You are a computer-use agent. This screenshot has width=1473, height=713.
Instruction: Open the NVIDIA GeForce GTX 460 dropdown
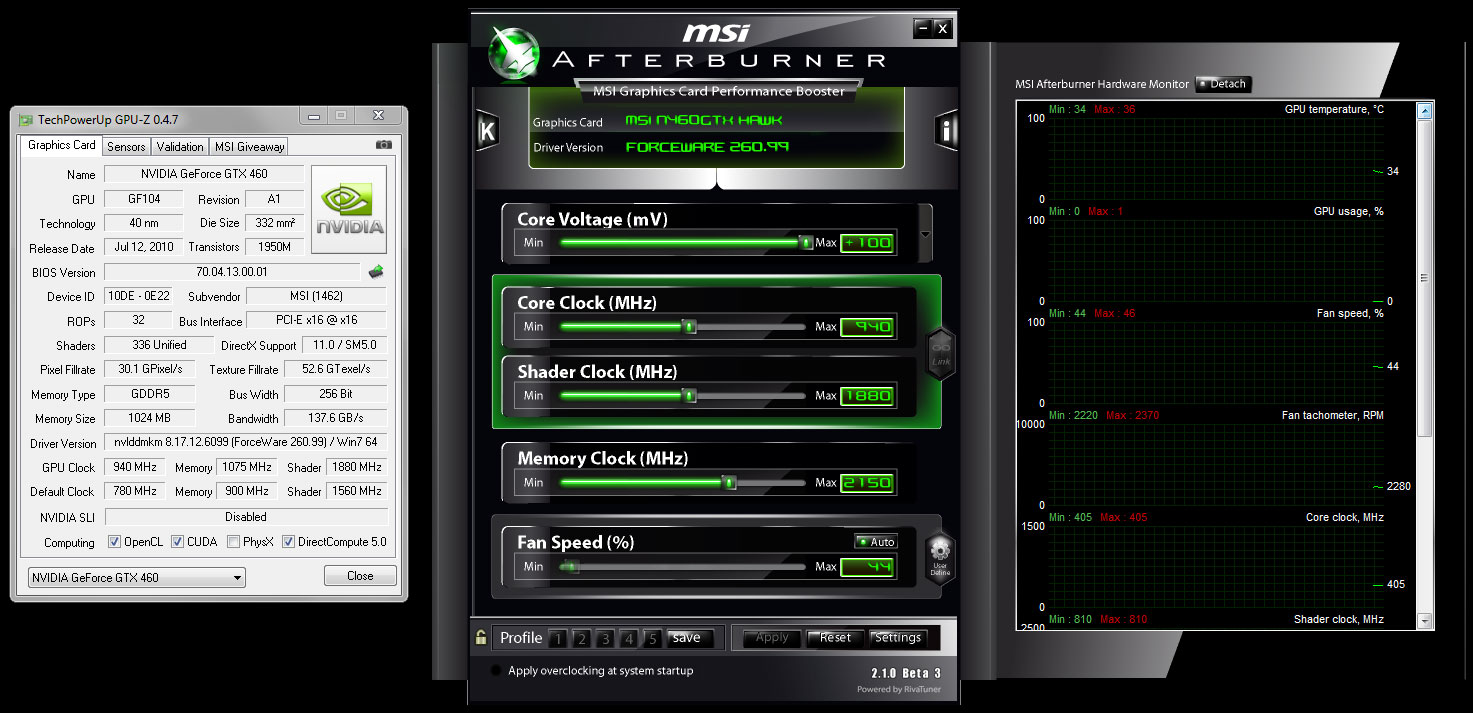pos(136,577)
